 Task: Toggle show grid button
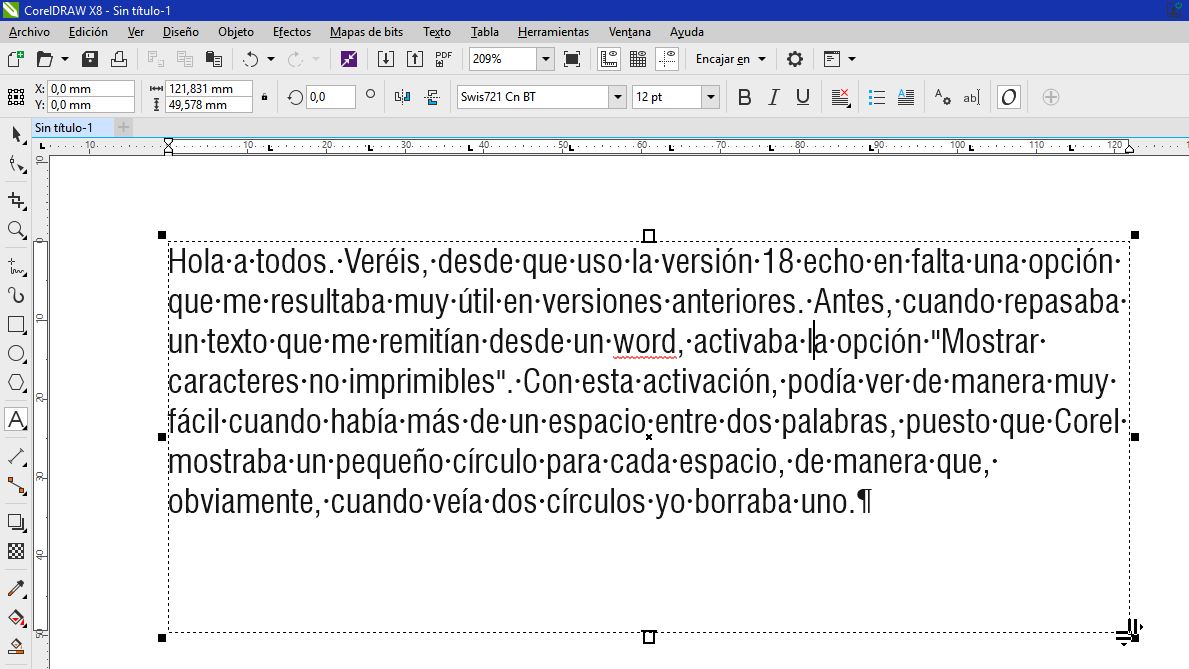[x=637, y=59]
